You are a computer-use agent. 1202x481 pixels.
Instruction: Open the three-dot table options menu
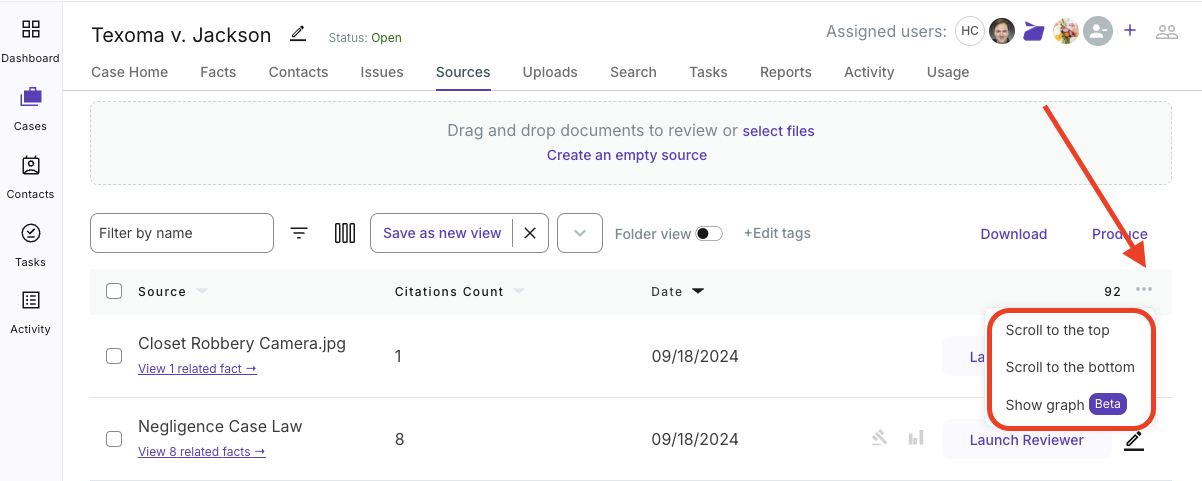tap(1144, 290)
